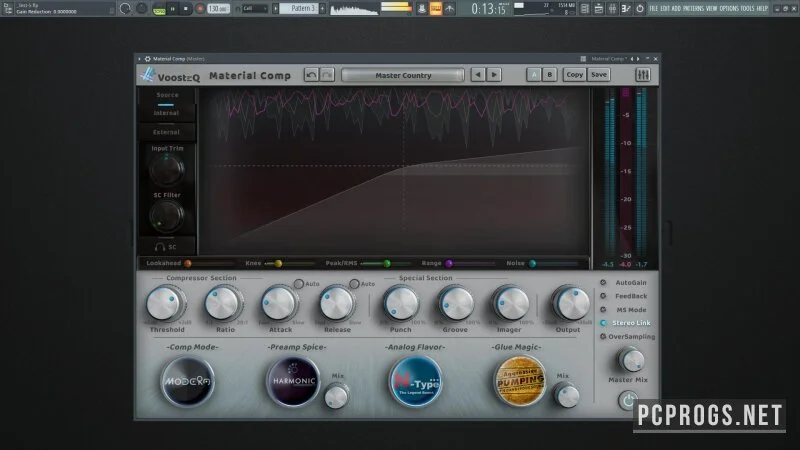This screenshot has height=450, width=800.
Task: Open PATTERNS menu in FL Studio
Action: (x=693, y=9)
